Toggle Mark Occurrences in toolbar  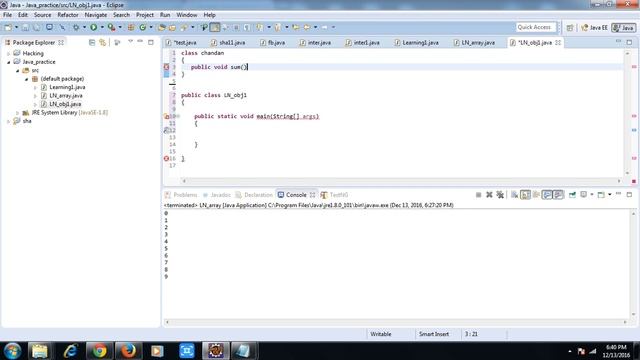coord(215,27)
